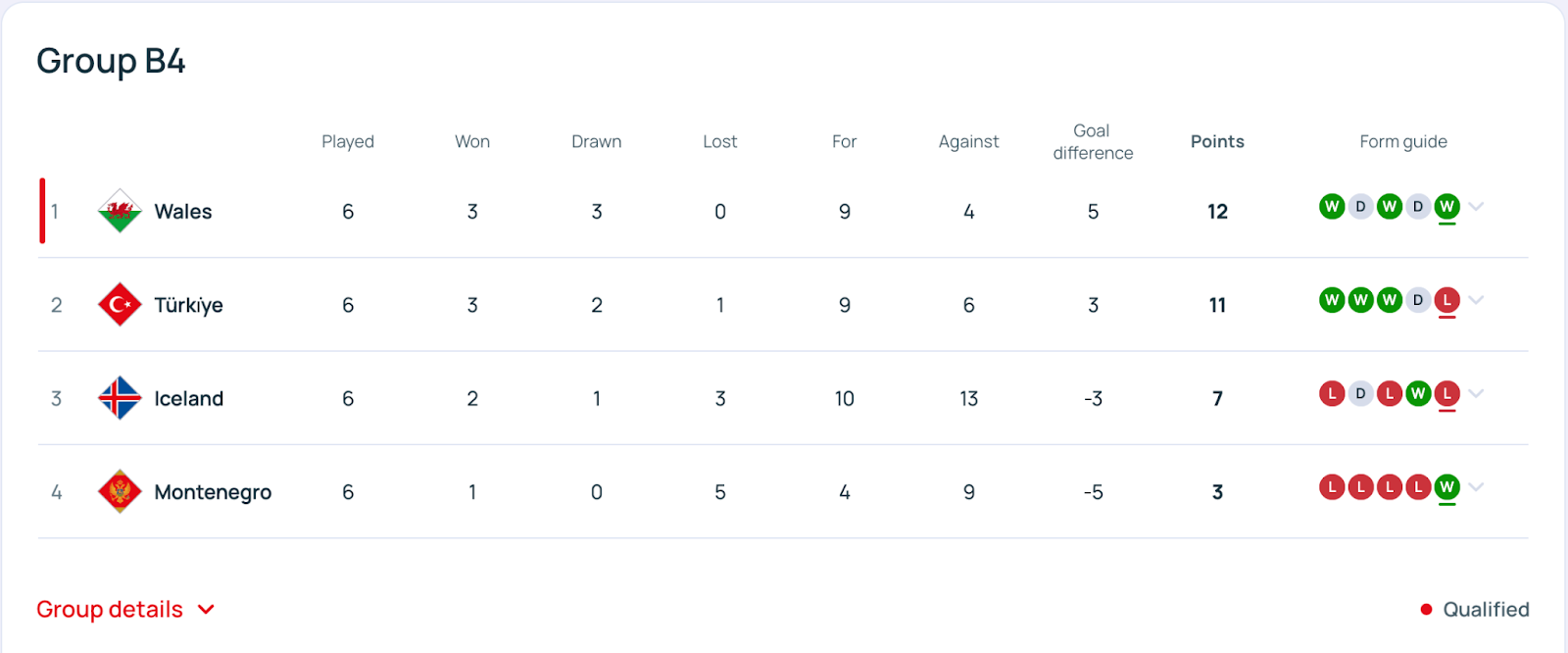This screenshot has height=653, width=1568.
Task: Click the red Qualified legend dot
Action: pyautogui.click(x=1426, y=610)
